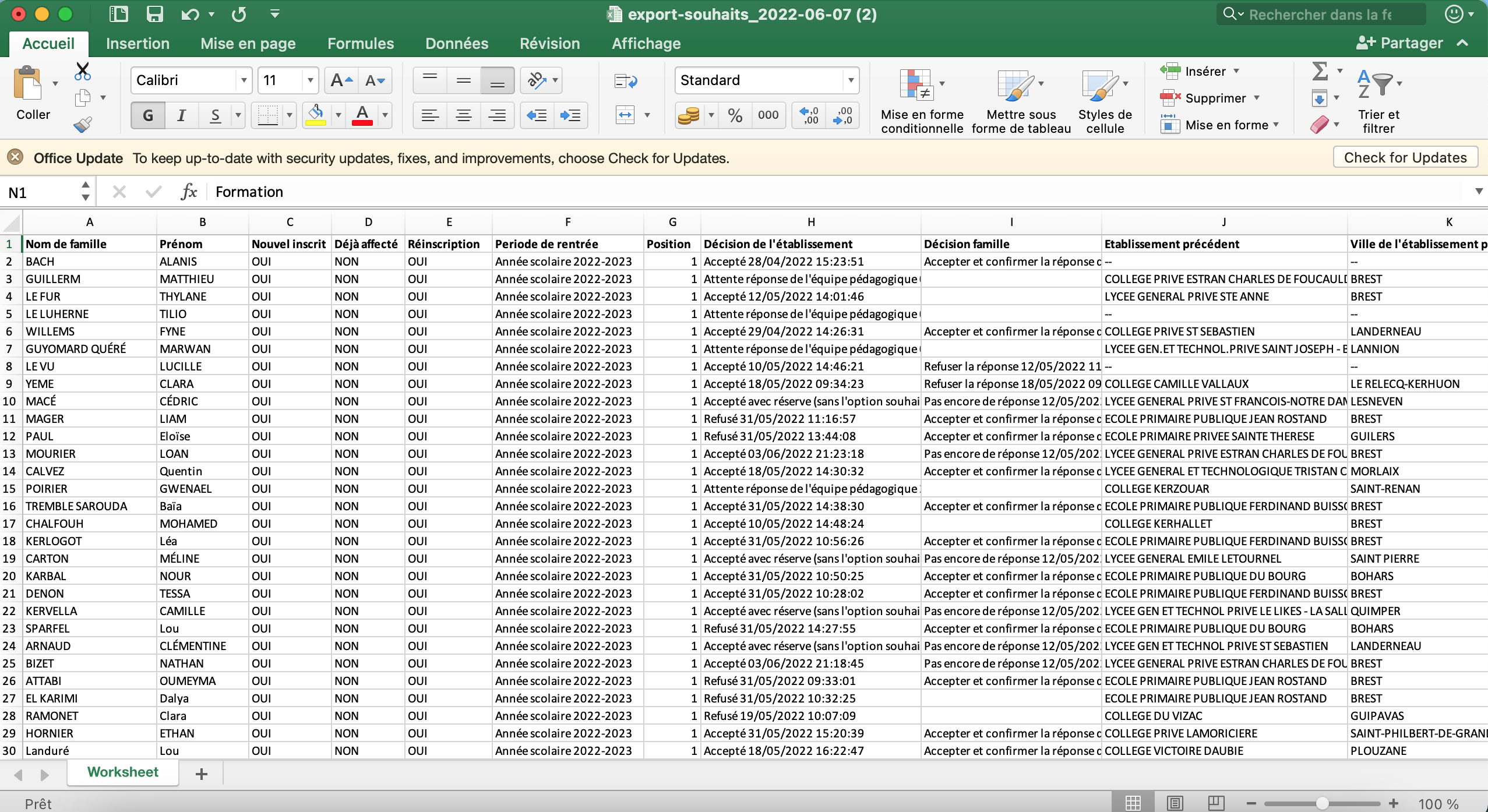Image resolution: width=1488 pixels, height=812 pixels.
Task: Expand the formula bar chevron
Action: click(1478, 192)
